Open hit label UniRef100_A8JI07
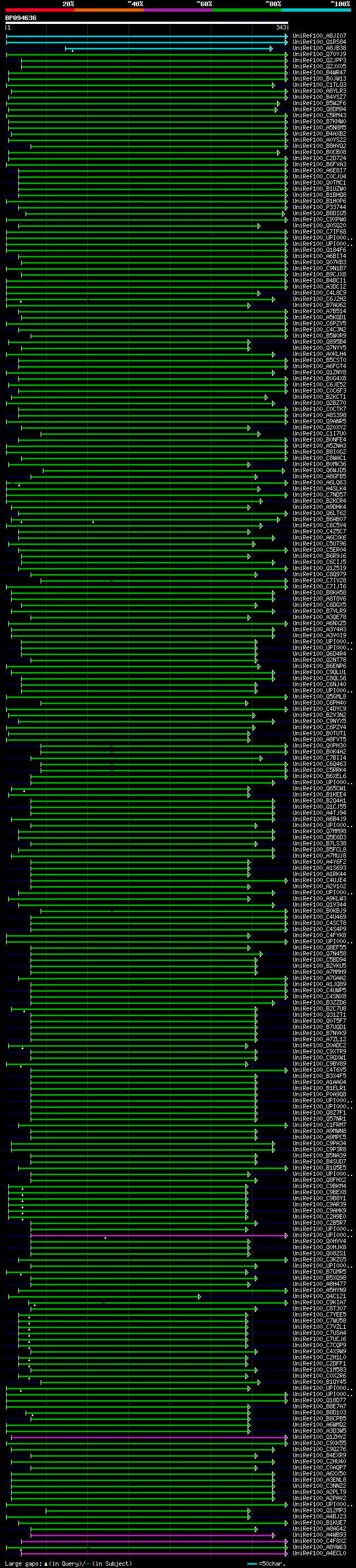The height and width of the screenshot is (1568, 356). pyautogui.click(x=319, y=36)
